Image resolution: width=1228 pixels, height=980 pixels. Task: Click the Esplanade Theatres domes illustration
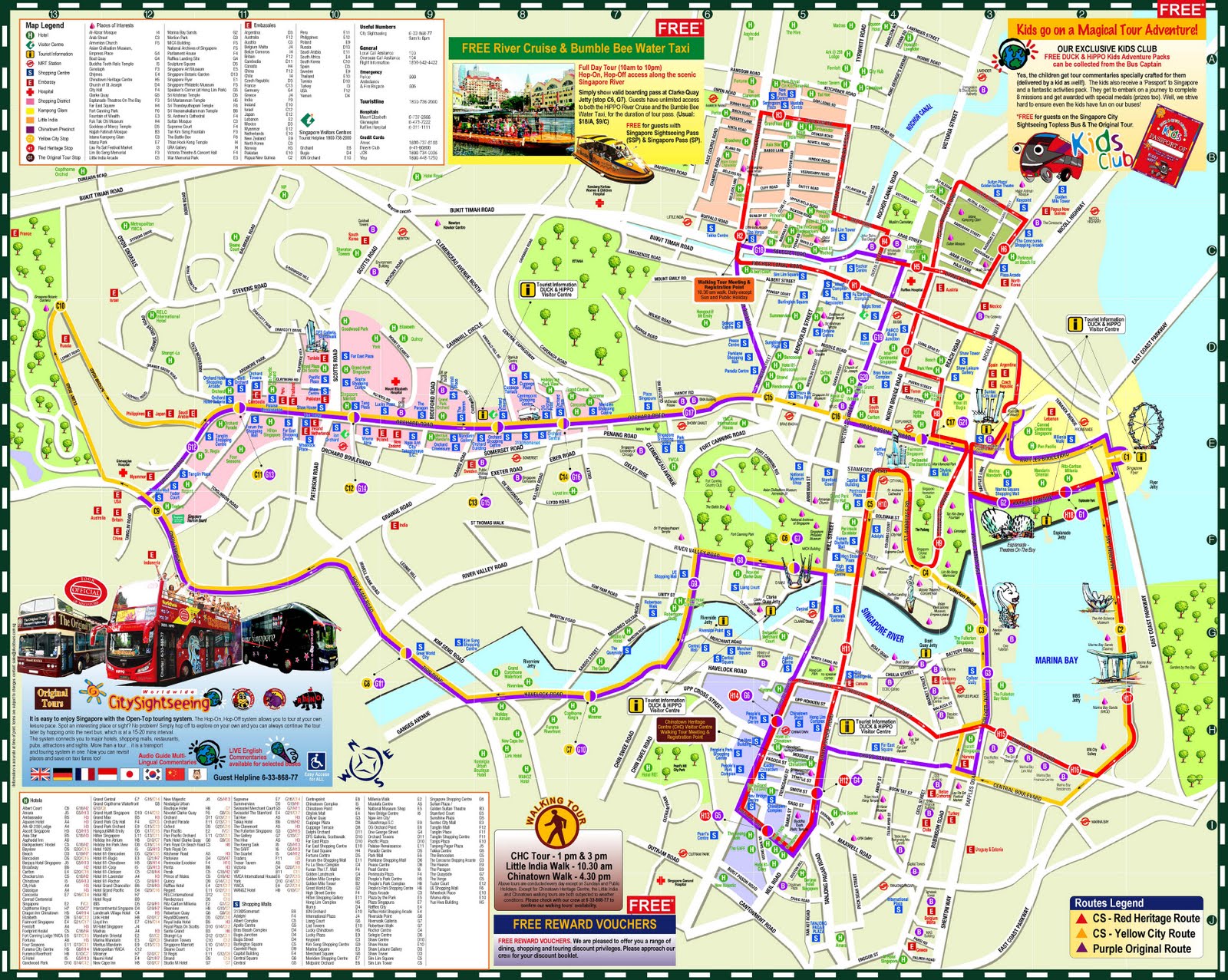coord(1008,523)
